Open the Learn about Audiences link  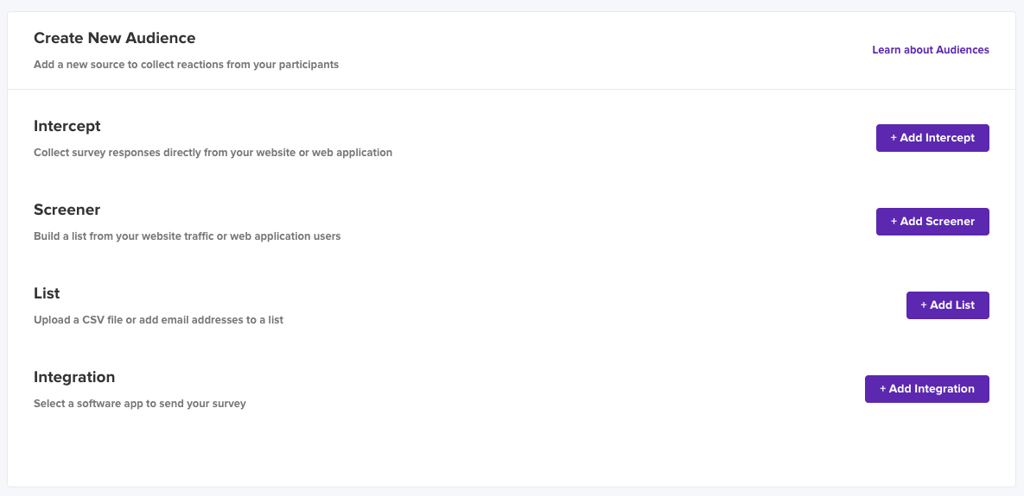point(931,50)
